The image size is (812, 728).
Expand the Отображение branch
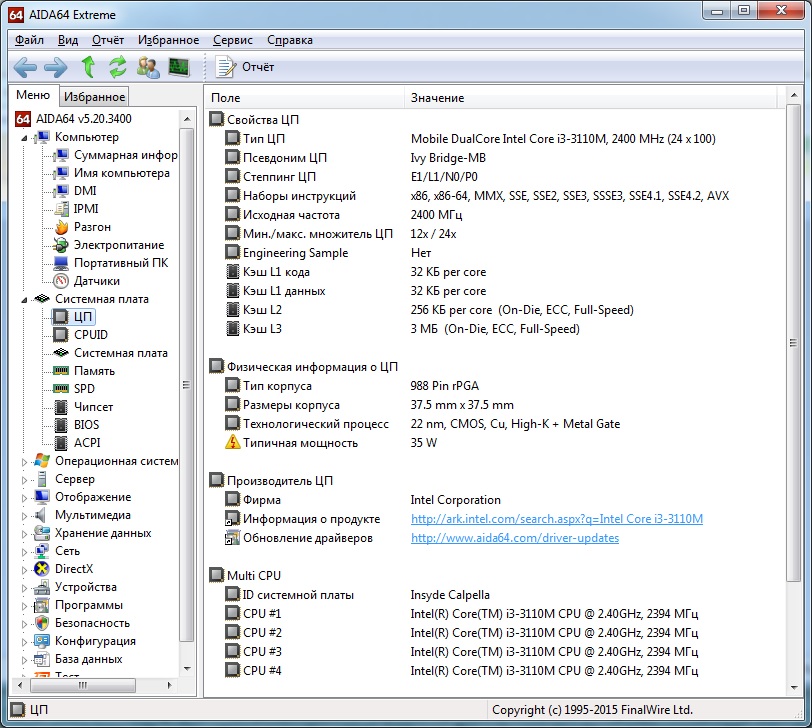pos(24,498)
